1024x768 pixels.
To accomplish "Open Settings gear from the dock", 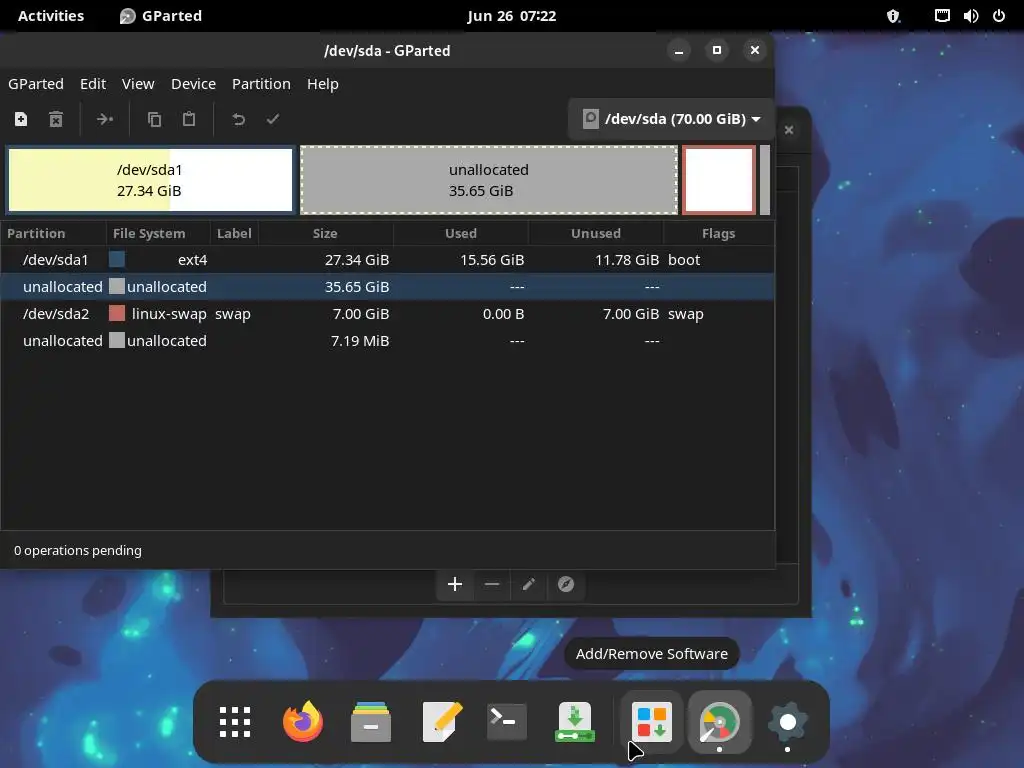I will pyautogui.click(x=788, y=722).
